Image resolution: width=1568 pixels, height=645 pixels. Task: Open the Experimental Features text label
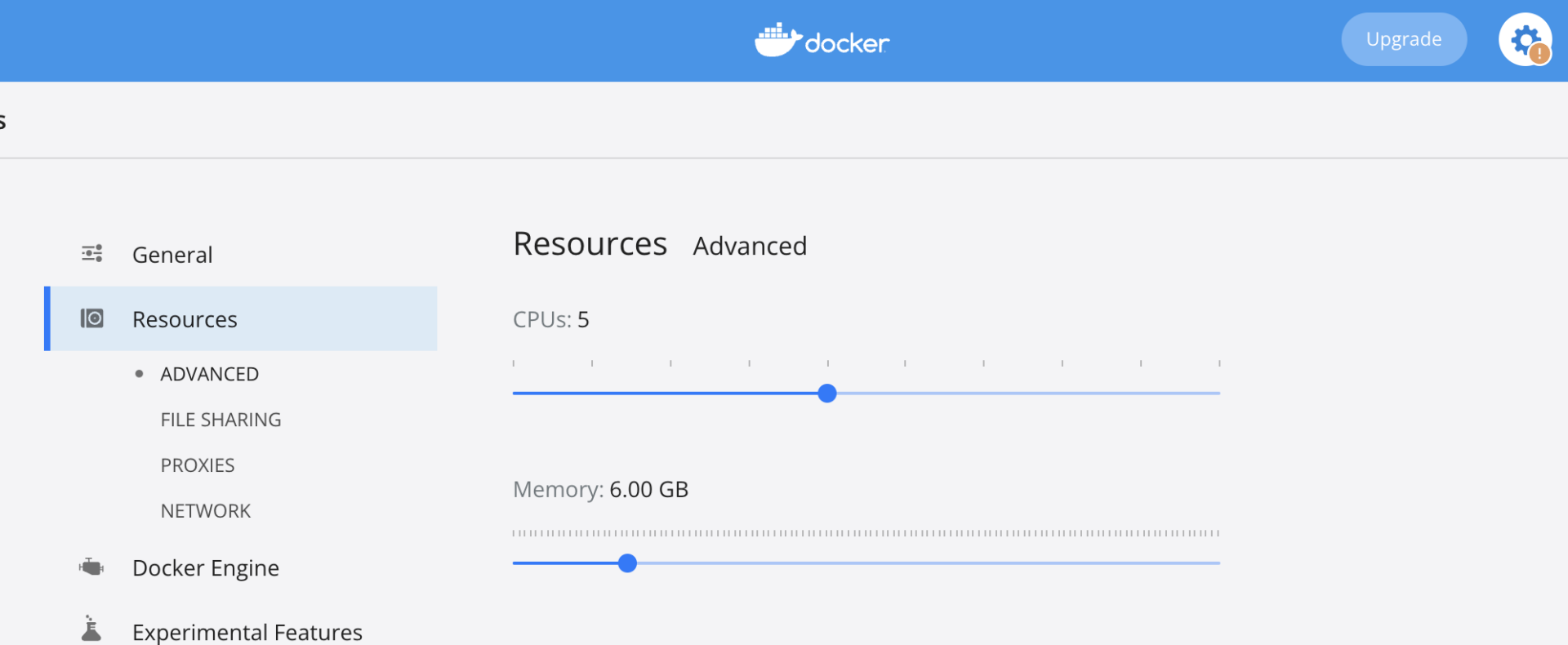247,632
